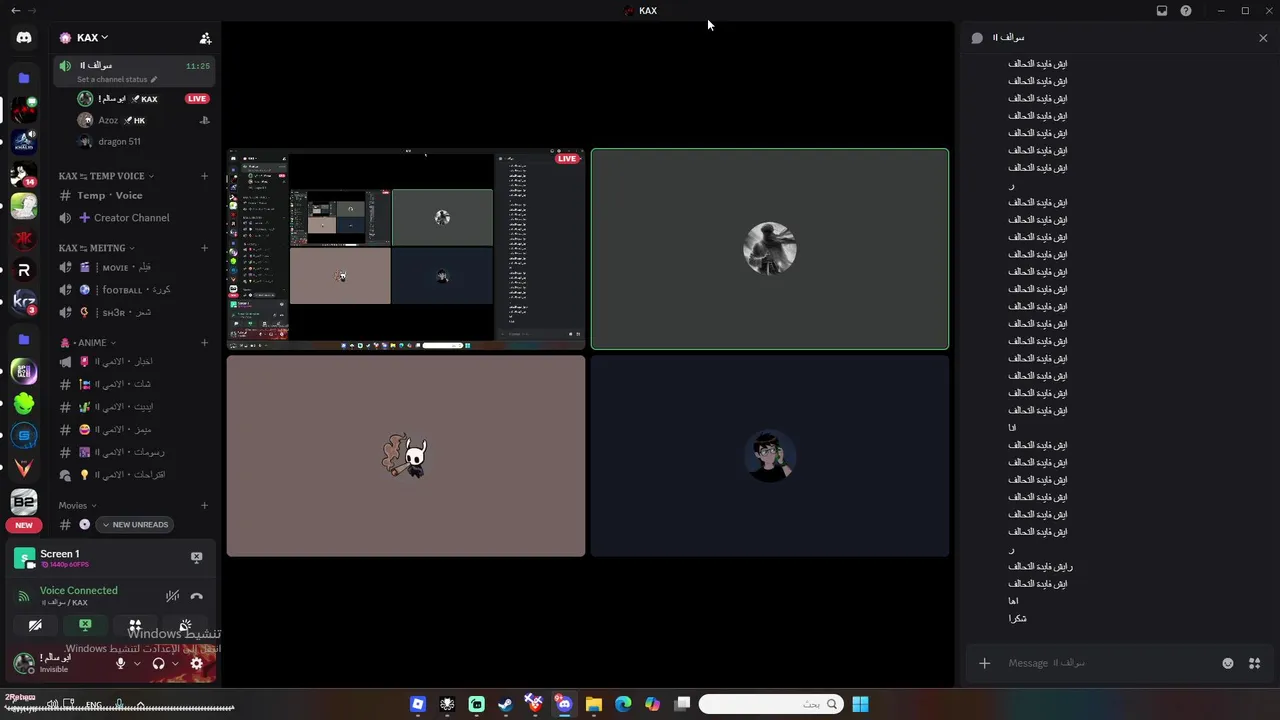1280x720 pixels.
Task: Open the emoji picker in chat box
Action: pos(1228,663)
